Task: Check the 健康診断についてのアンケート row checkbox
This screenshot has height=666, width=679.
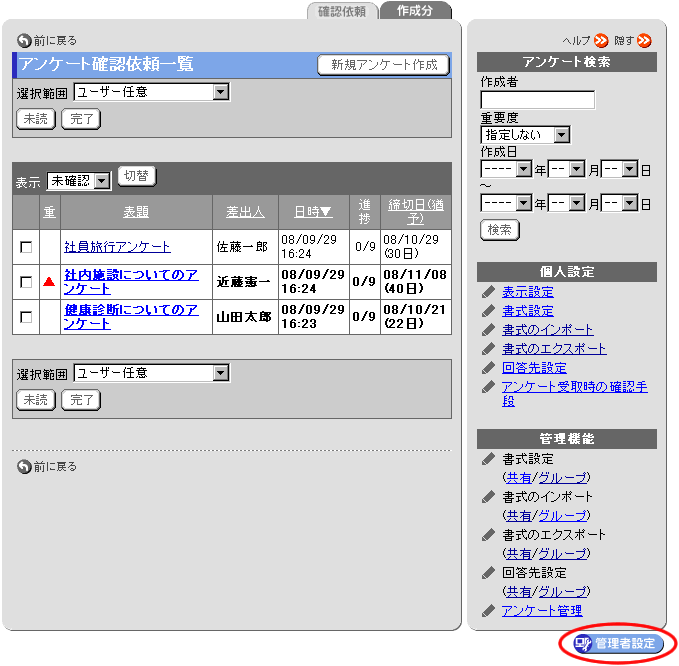Action: [x=26, y=317]
